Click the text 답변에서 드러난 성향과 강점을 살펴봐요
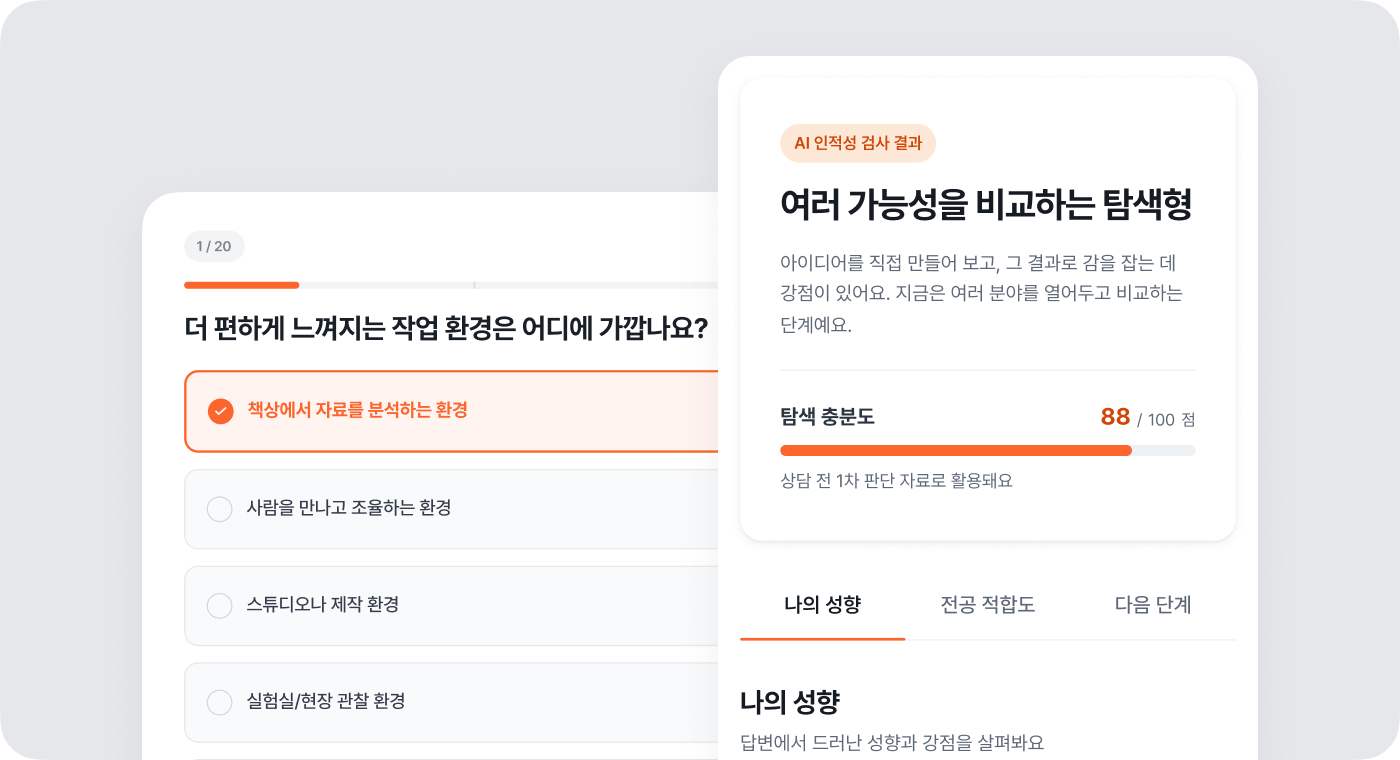The height and width of the screenshot is (760, 1400). [892, 743]
